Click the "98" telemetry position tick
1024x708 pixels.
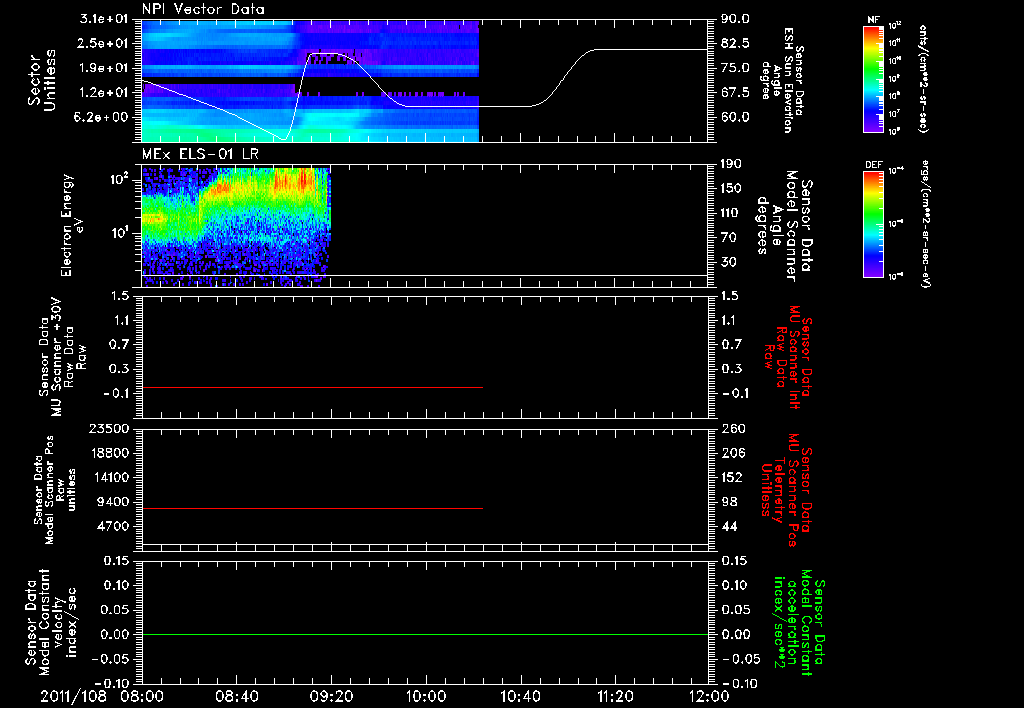pyautogui.click(x=729, y=502)
